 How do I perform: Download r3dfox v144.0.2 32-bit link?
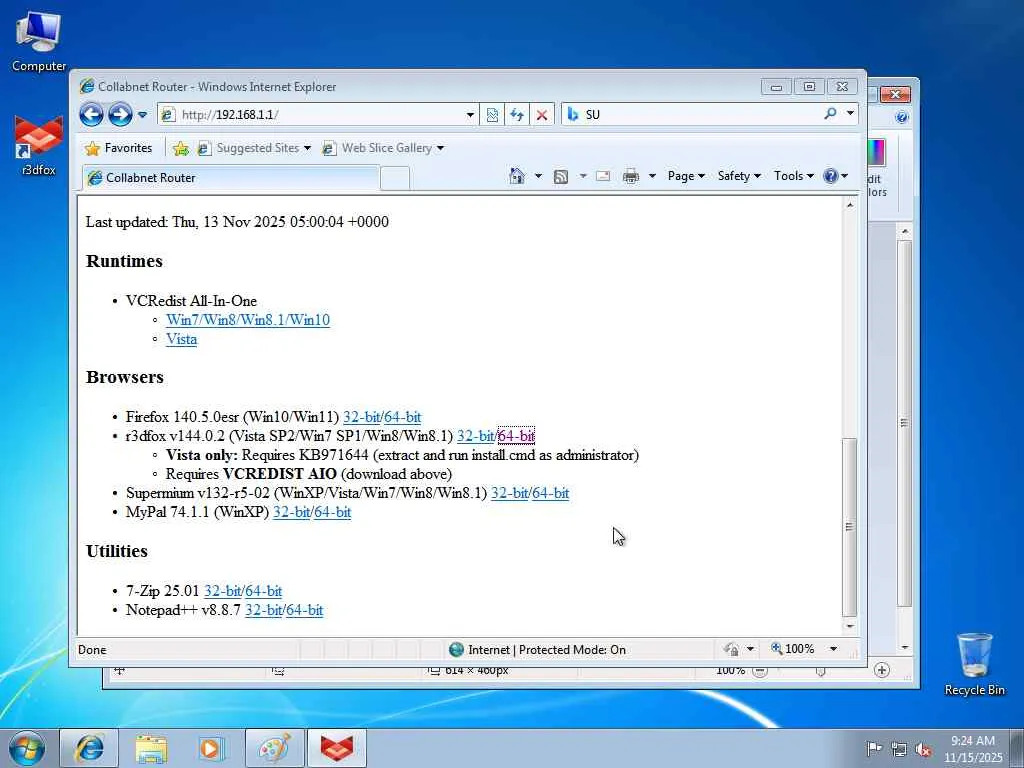click(x=475, y=436)
